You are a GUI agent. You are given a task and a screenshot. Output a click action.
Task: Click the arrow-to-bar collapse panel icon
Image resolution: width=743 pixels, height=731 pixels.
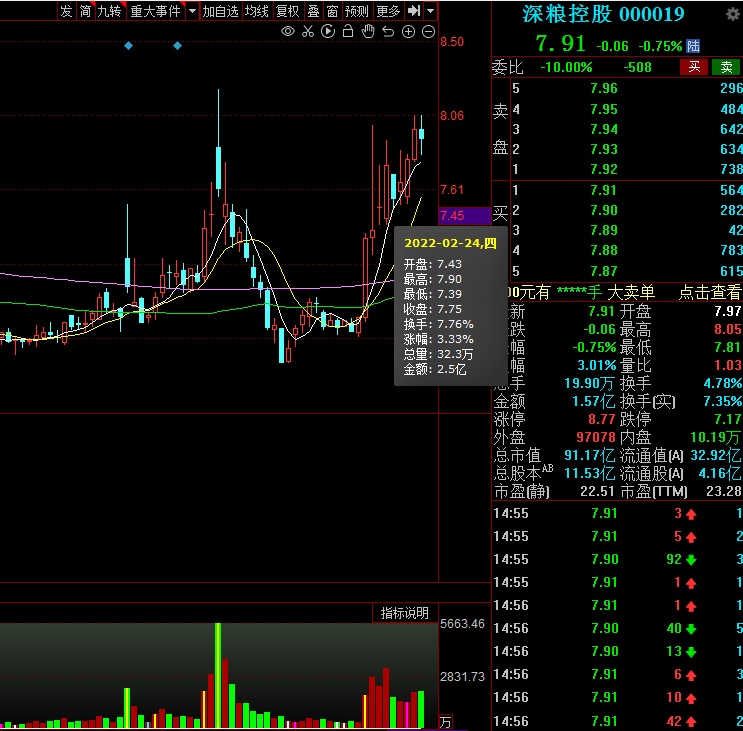(414, 11)
